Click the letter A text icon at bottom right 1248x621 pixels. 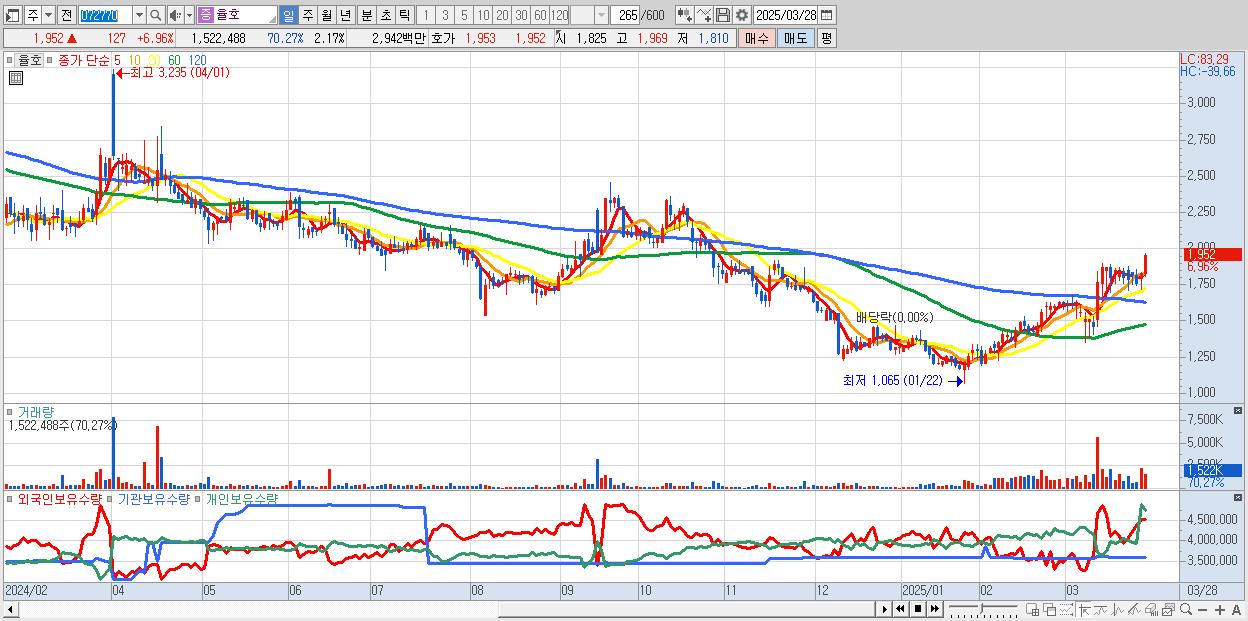[x=1237, y=609]
